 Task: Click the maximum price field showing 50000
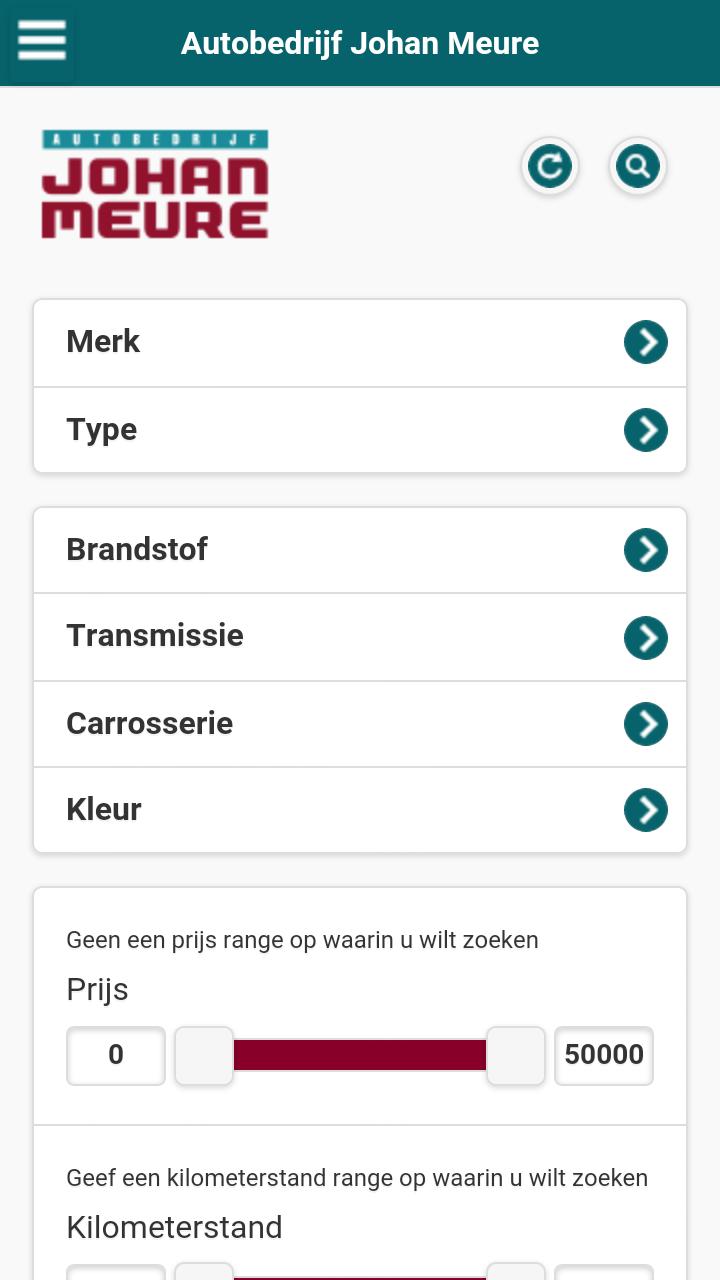tap(604, 1055)
